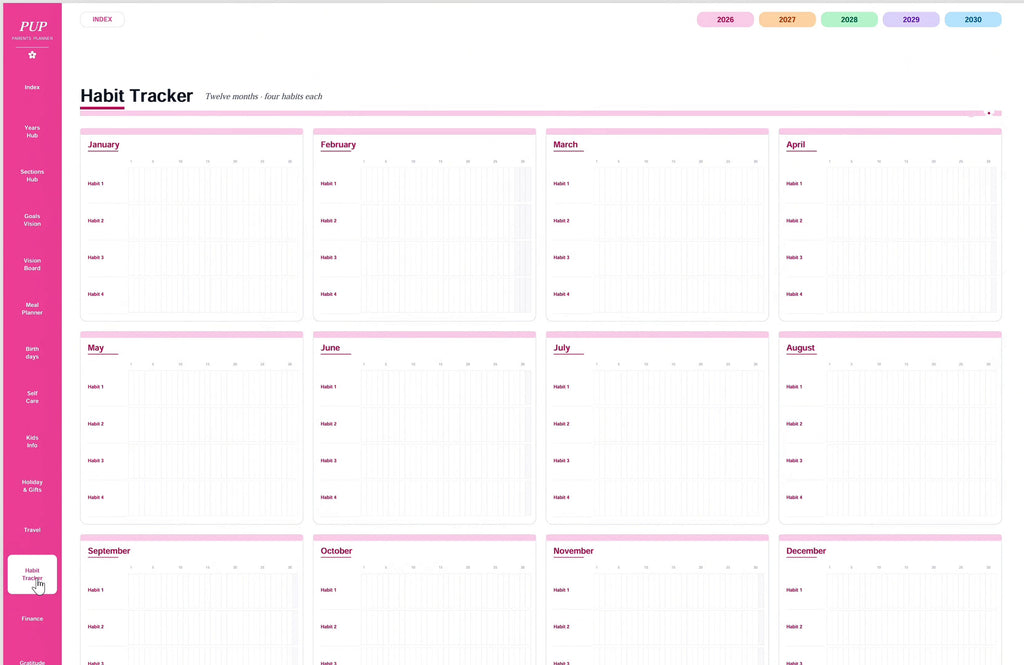The width and height of the screenshot is (1024, 665).
Task: Click the flower icon under the PUP logo
Action: (32, 55)
